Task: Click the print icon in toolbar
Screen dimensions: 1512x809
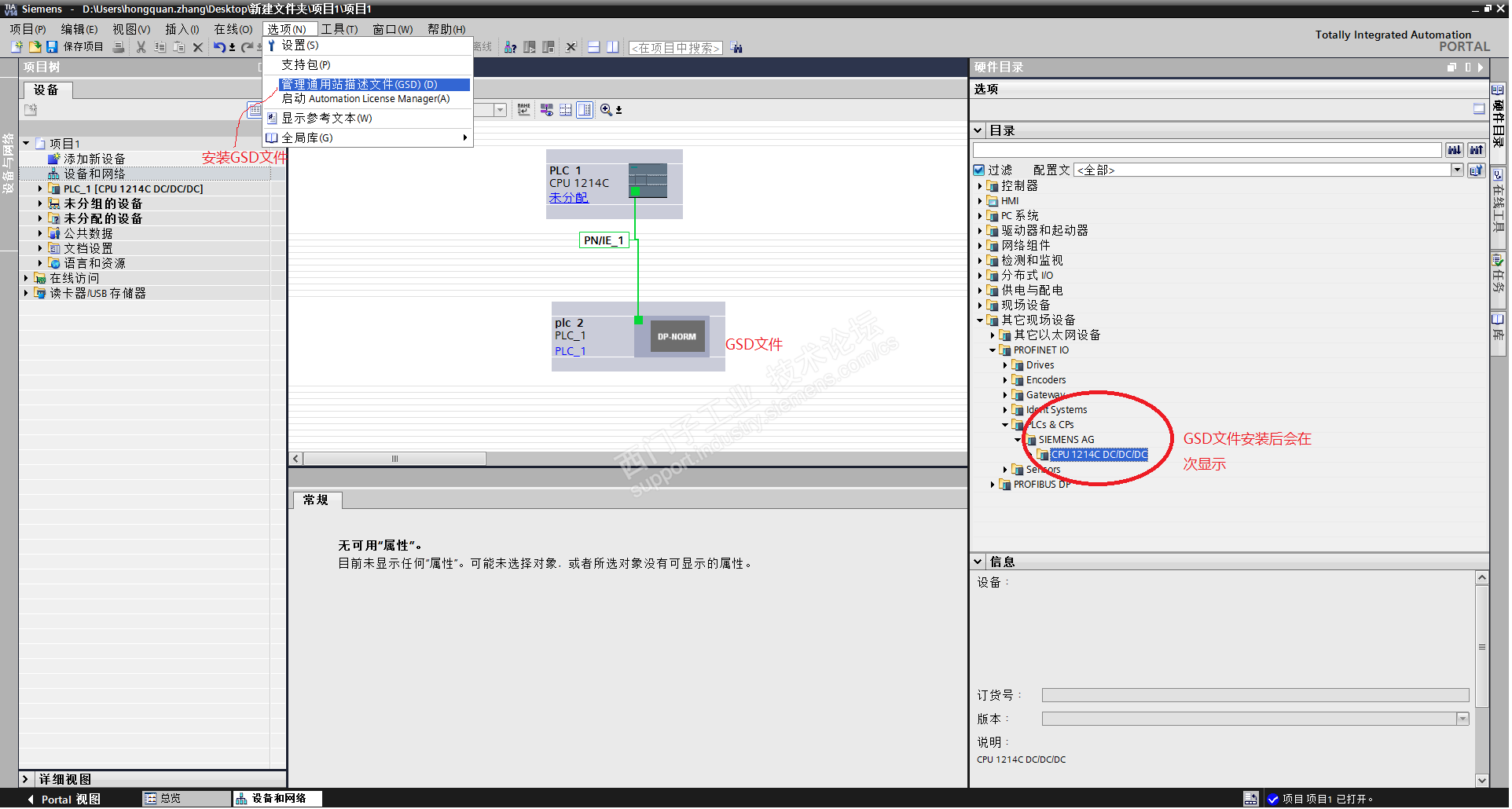Action: point(119,47)
